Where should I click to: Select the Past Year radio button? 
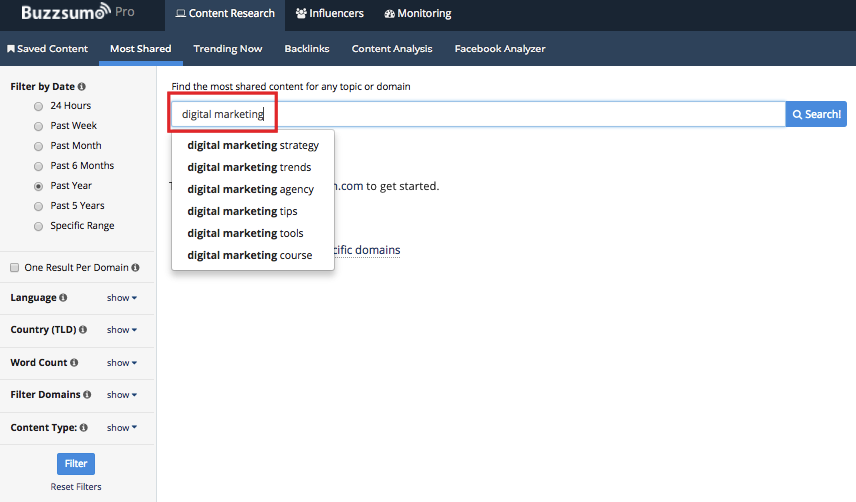click(38, 187)
